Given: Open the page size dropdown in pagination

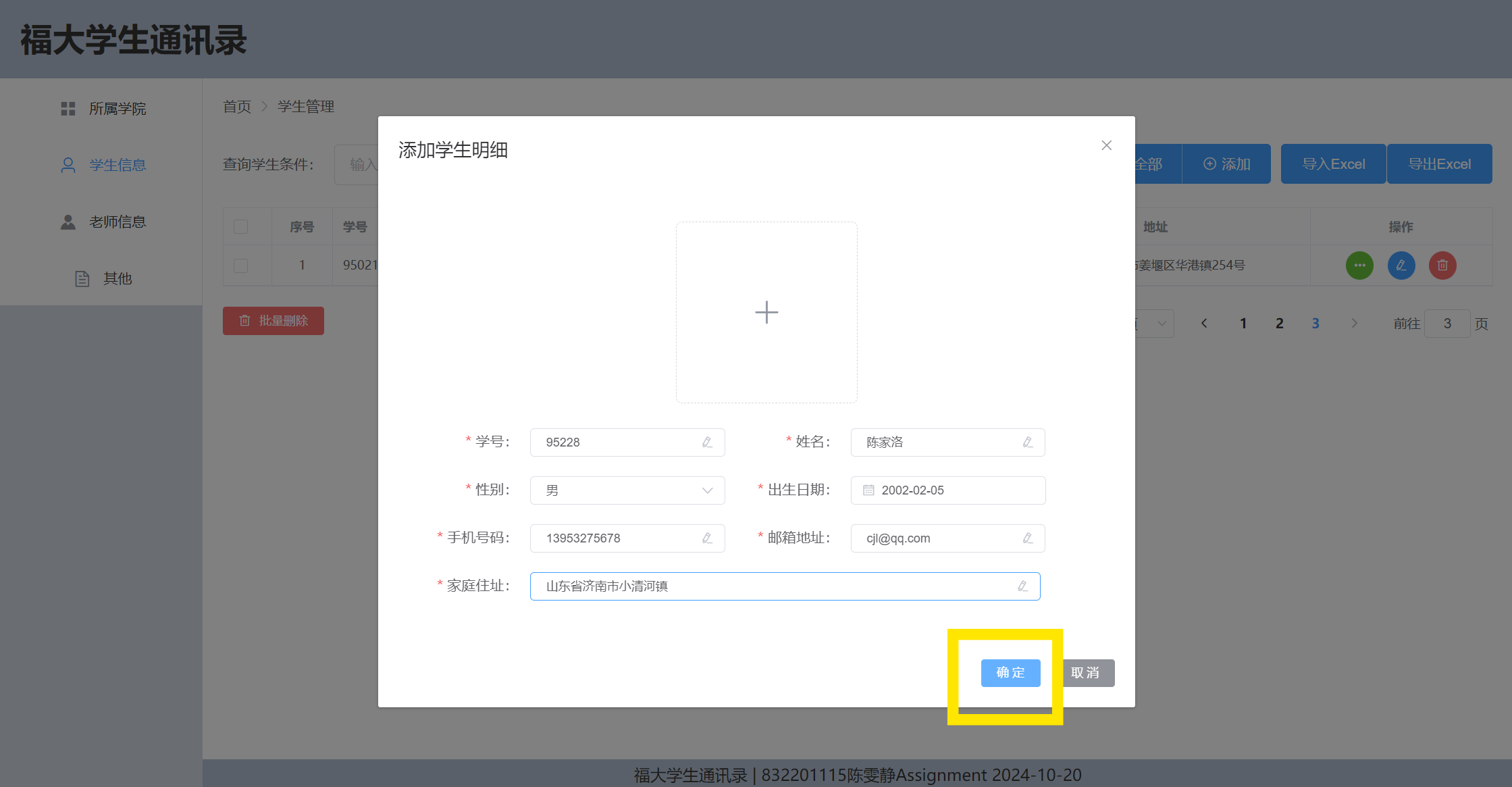Looking at the screenshot, I should tap(1160, 324).
